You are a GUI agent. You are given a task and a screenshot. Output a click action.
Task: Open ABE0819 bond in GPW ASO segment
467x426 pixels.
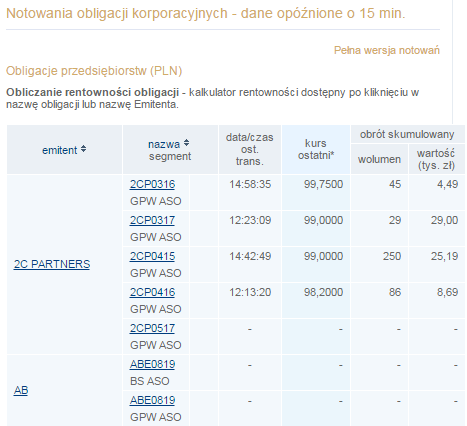click(x=152, y=400)
